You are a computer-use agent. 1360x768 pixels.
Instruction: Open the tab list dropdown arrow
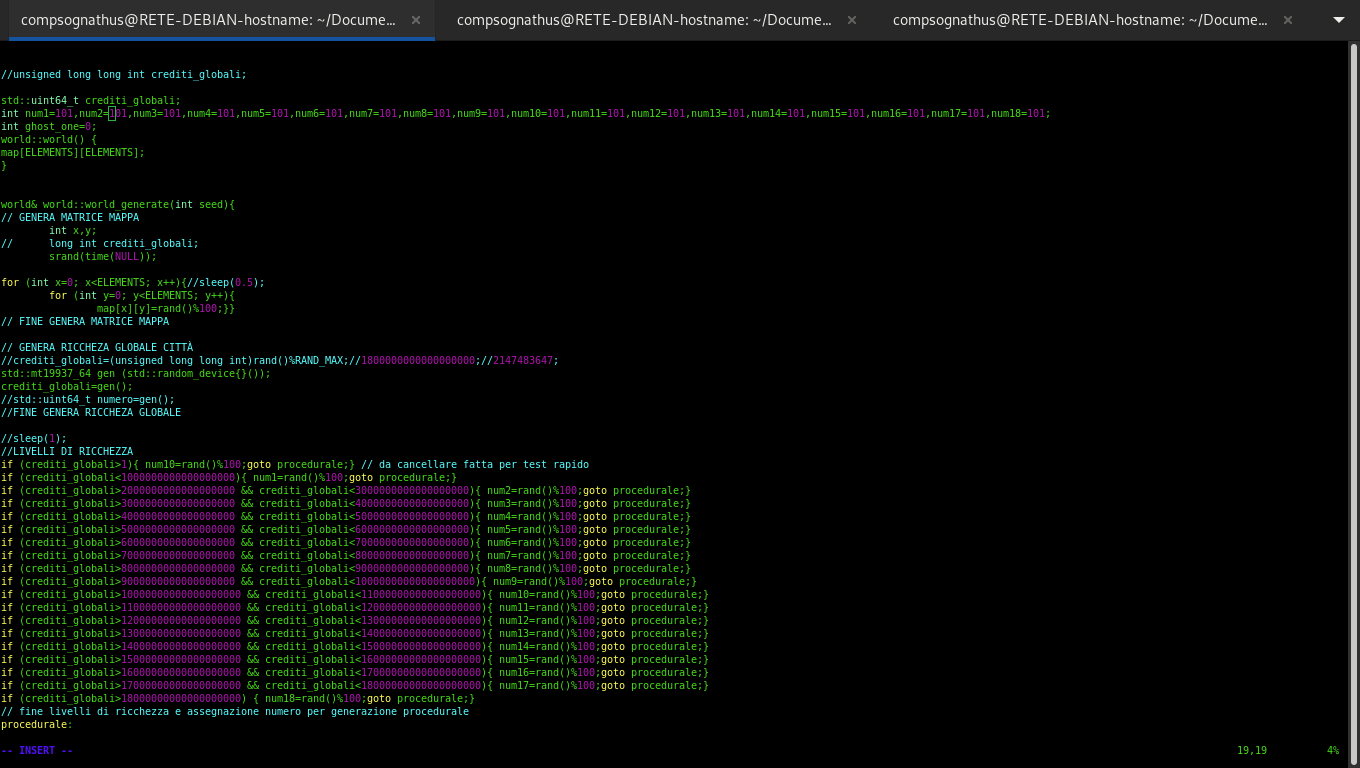(x=1339, y=20)
